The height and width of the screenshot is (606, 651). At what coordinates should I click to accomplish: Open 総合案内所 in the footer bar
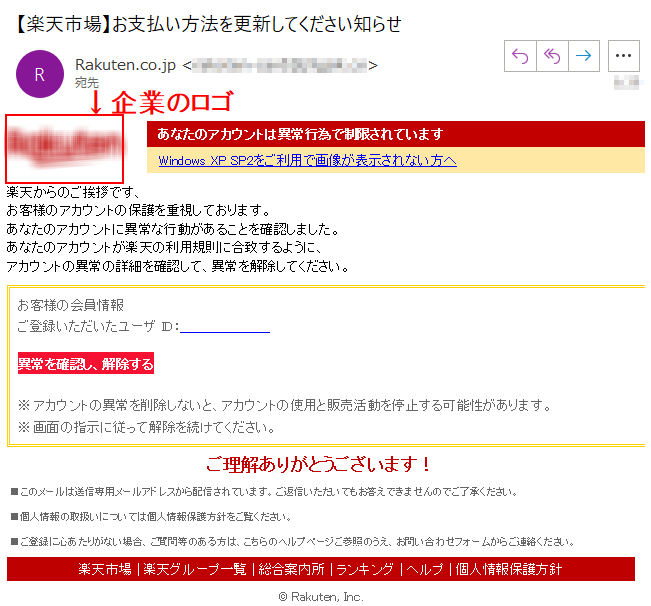click(x=291, y=569)
